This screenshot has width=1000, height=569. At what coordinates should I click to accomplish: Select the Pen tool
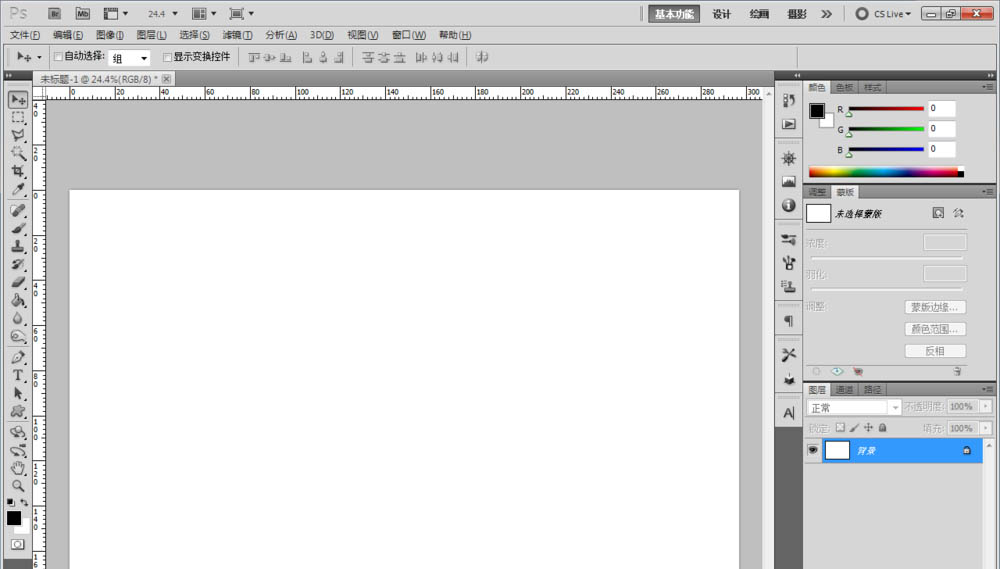[x=18, y=357]
